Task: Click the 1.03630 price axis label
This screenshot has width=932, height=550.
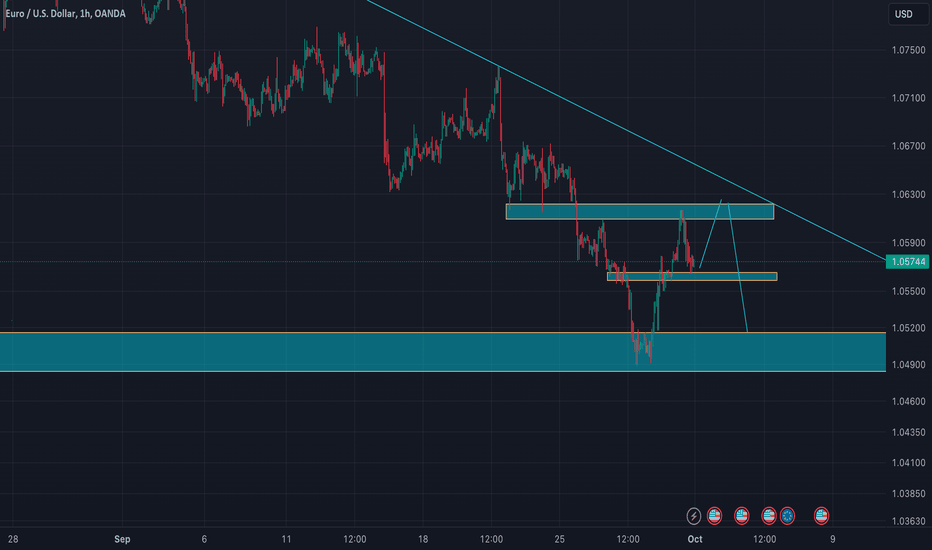Action: click(908, 521)
